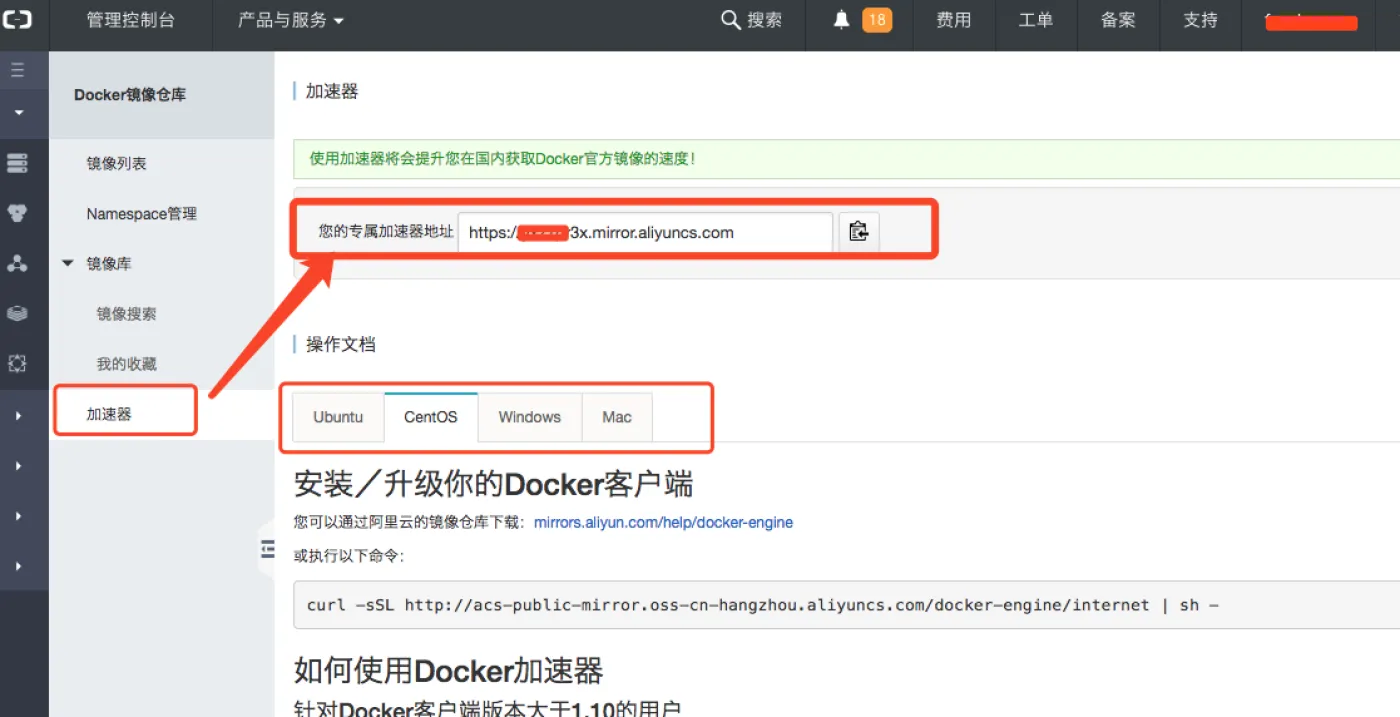
Task: Open the 费用 menu
Action: [953, 20]
